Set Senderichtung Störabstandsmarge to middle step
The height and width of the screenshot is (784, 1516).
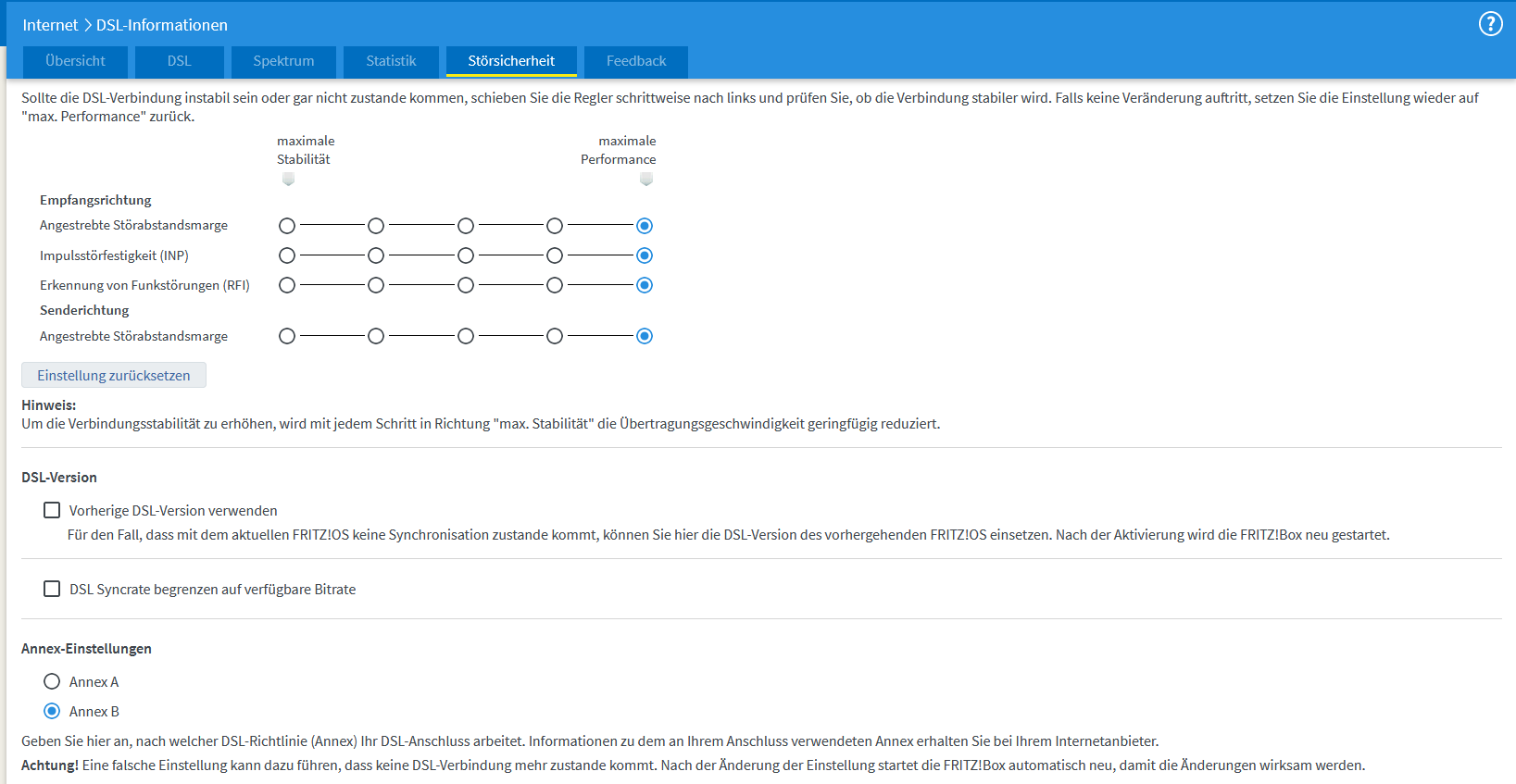click(466, 336)
